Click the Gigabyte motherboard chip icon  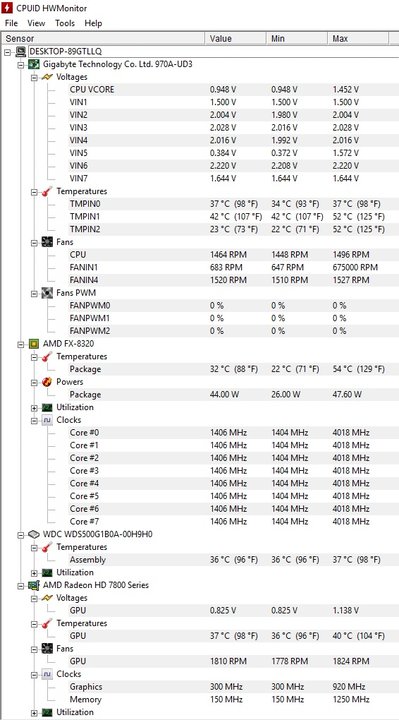[x=34, y=64]
